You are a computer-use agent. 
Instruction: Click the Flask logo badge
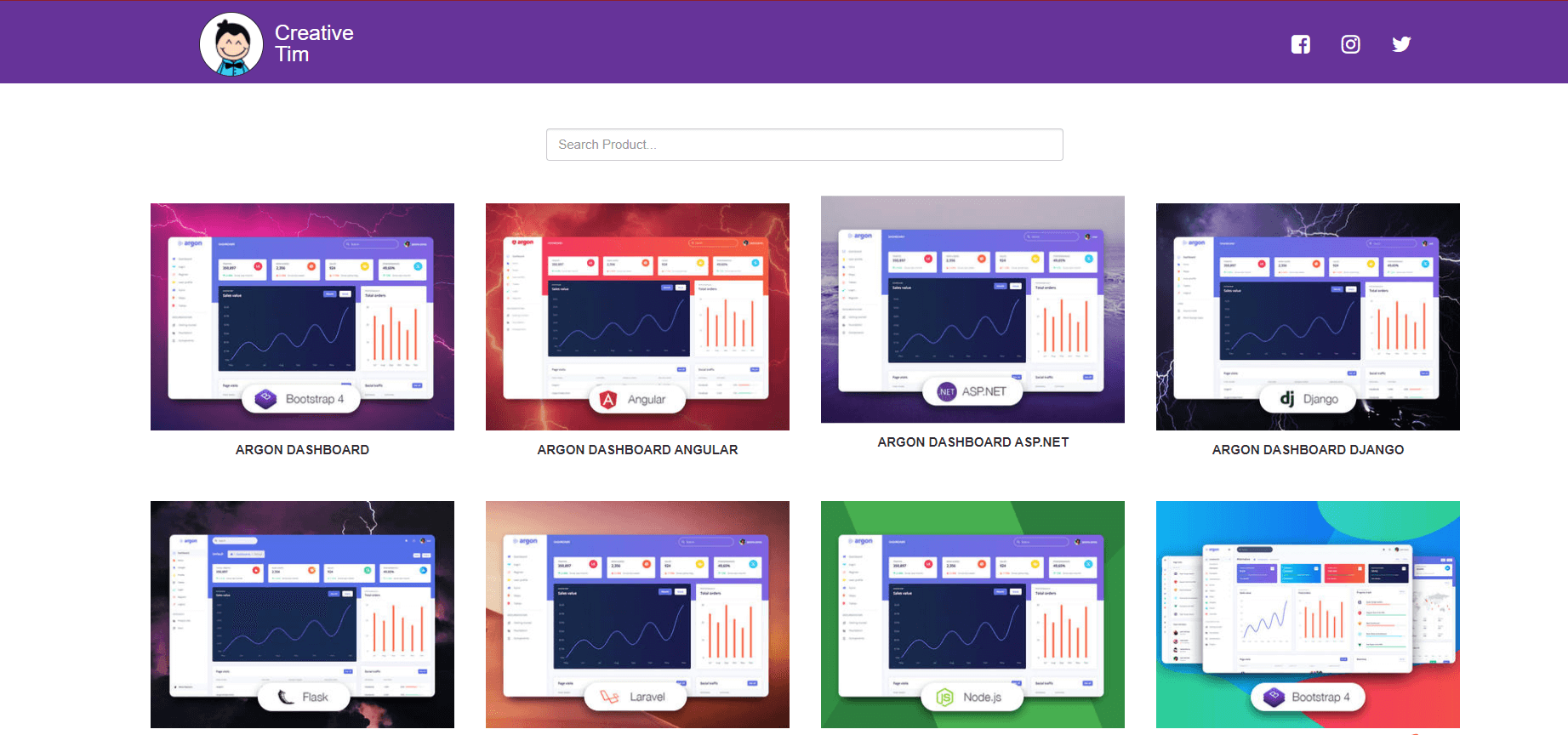pos(304,697)
